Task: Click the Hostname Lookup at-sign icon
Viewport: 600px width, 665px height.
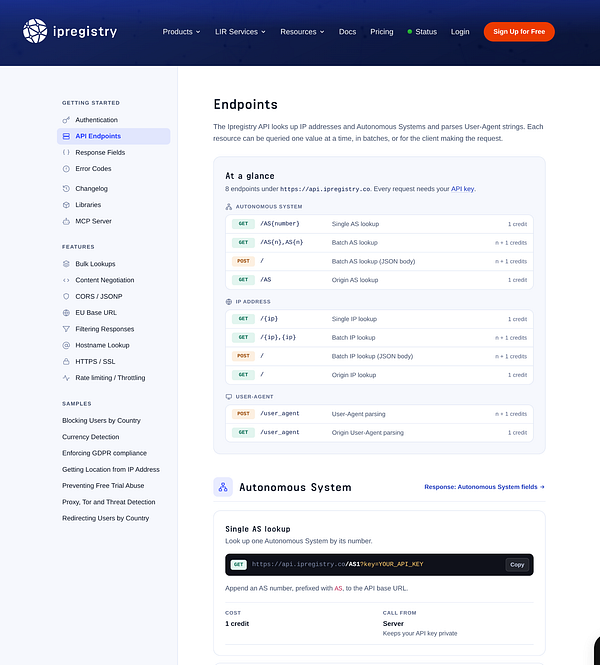Action: point(66,345)
